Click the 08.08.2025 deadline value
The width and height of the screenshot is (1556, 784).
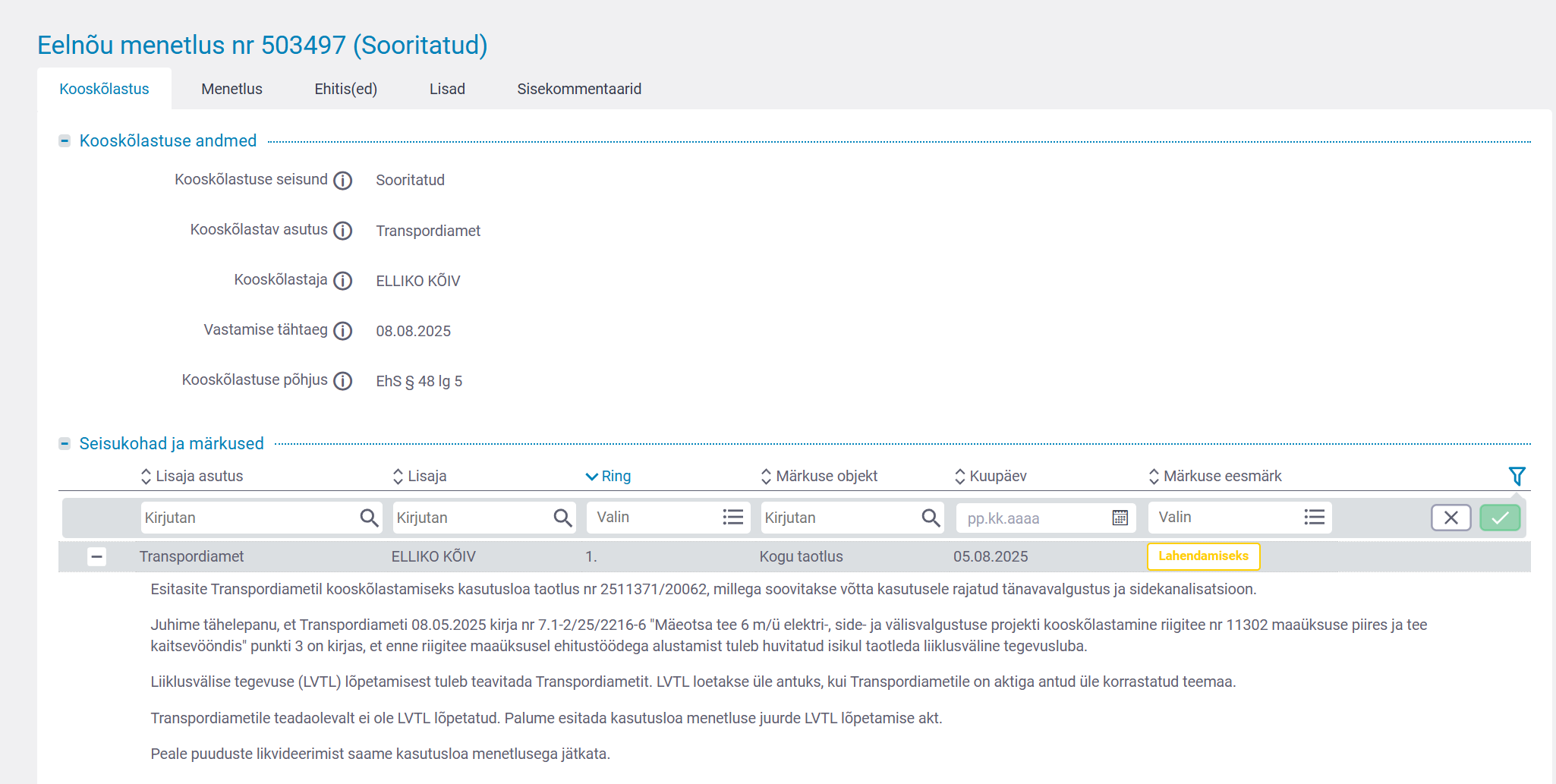414,331
